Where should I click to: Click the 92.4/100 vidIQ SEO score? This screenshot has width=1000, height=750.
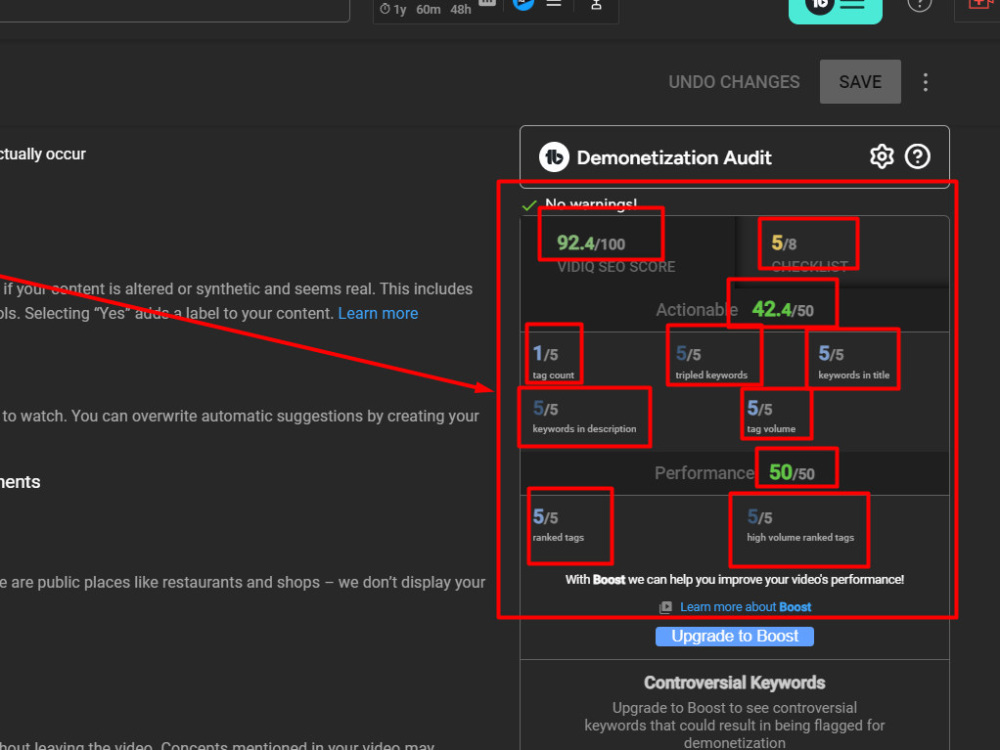(x=591, y=243)
